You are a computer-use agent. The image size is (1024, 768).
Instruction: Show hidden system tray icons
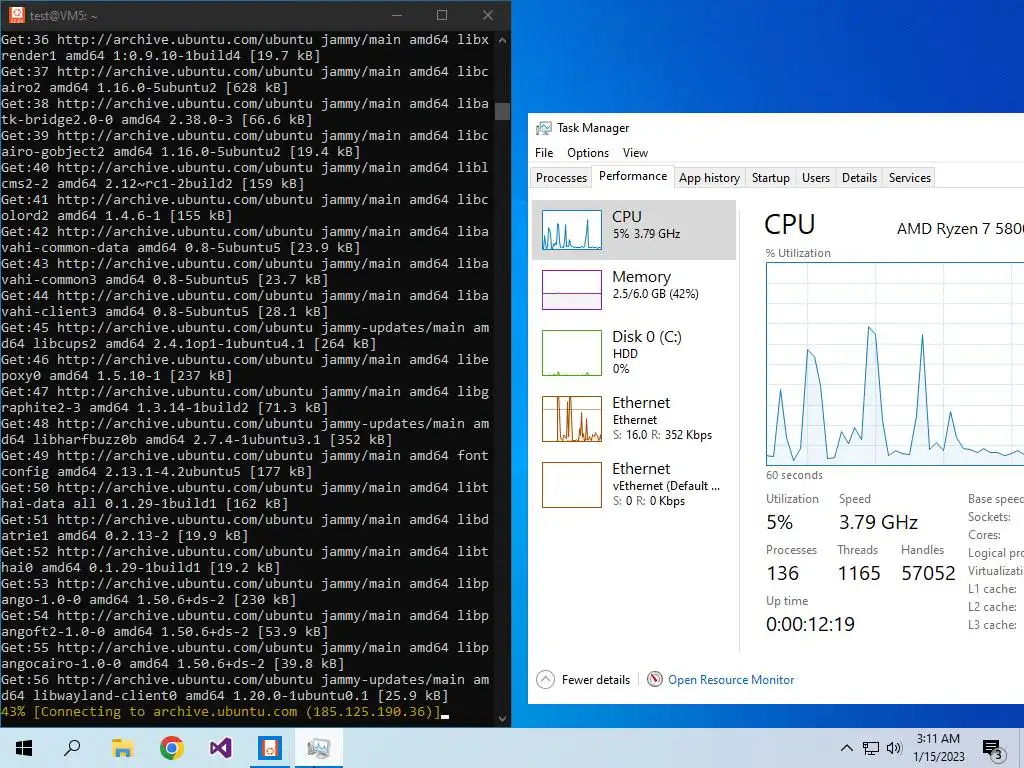[x=846, y=748]
